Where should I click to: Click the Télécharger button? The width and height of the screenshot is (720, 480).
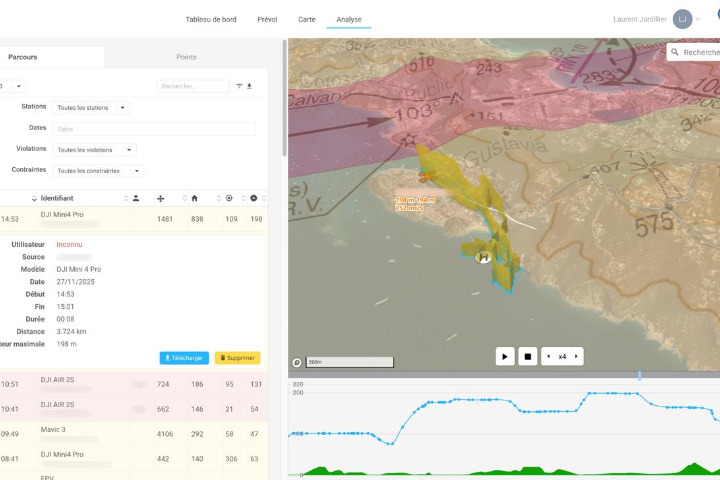(184, 358)
